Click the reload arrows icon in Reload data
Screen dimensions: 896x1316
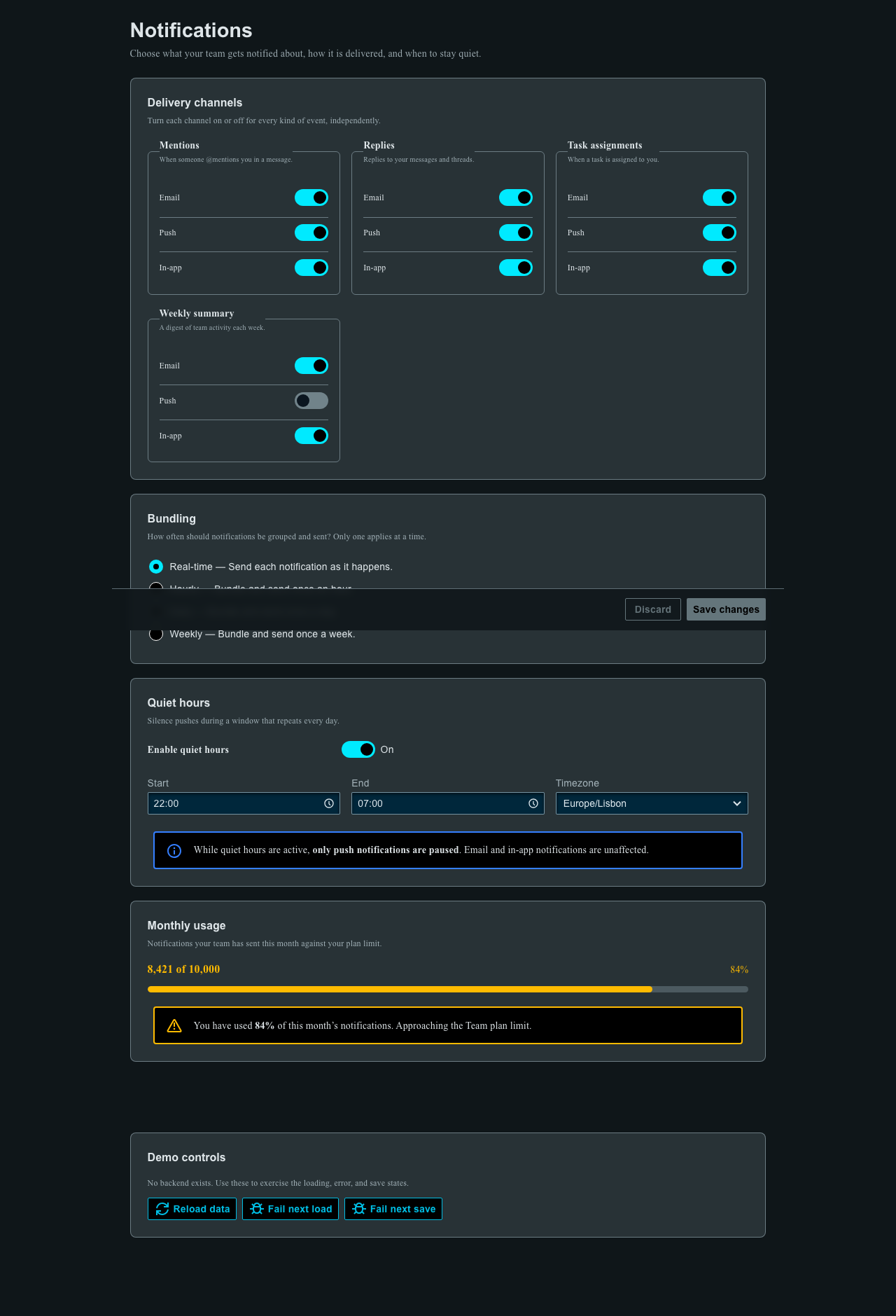162,1209
